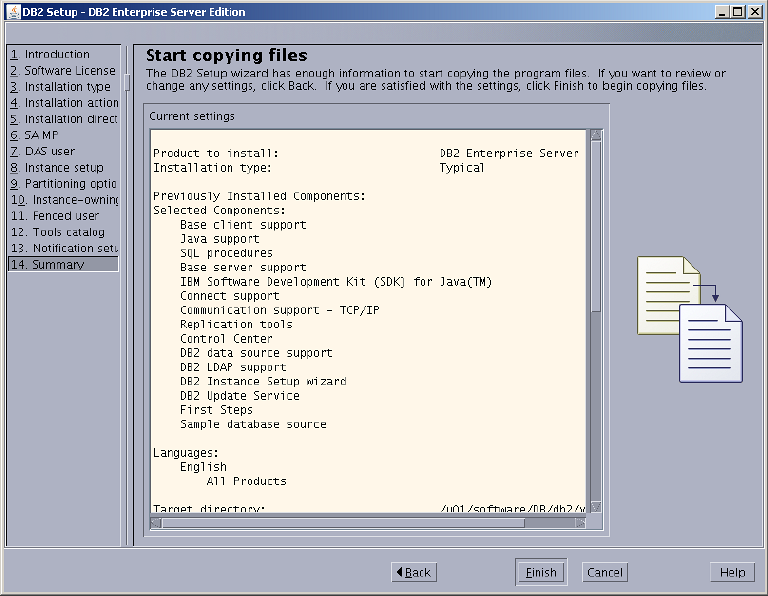Click 'Product to install:' label
This screenshot has height=596, width=768.
(216, 153)
